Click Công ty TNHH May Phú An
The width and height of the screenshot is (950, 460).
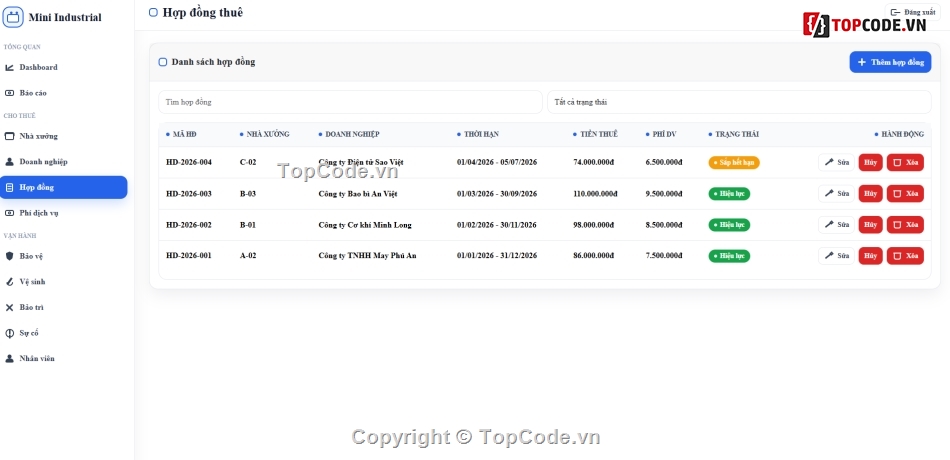point(367,256)
